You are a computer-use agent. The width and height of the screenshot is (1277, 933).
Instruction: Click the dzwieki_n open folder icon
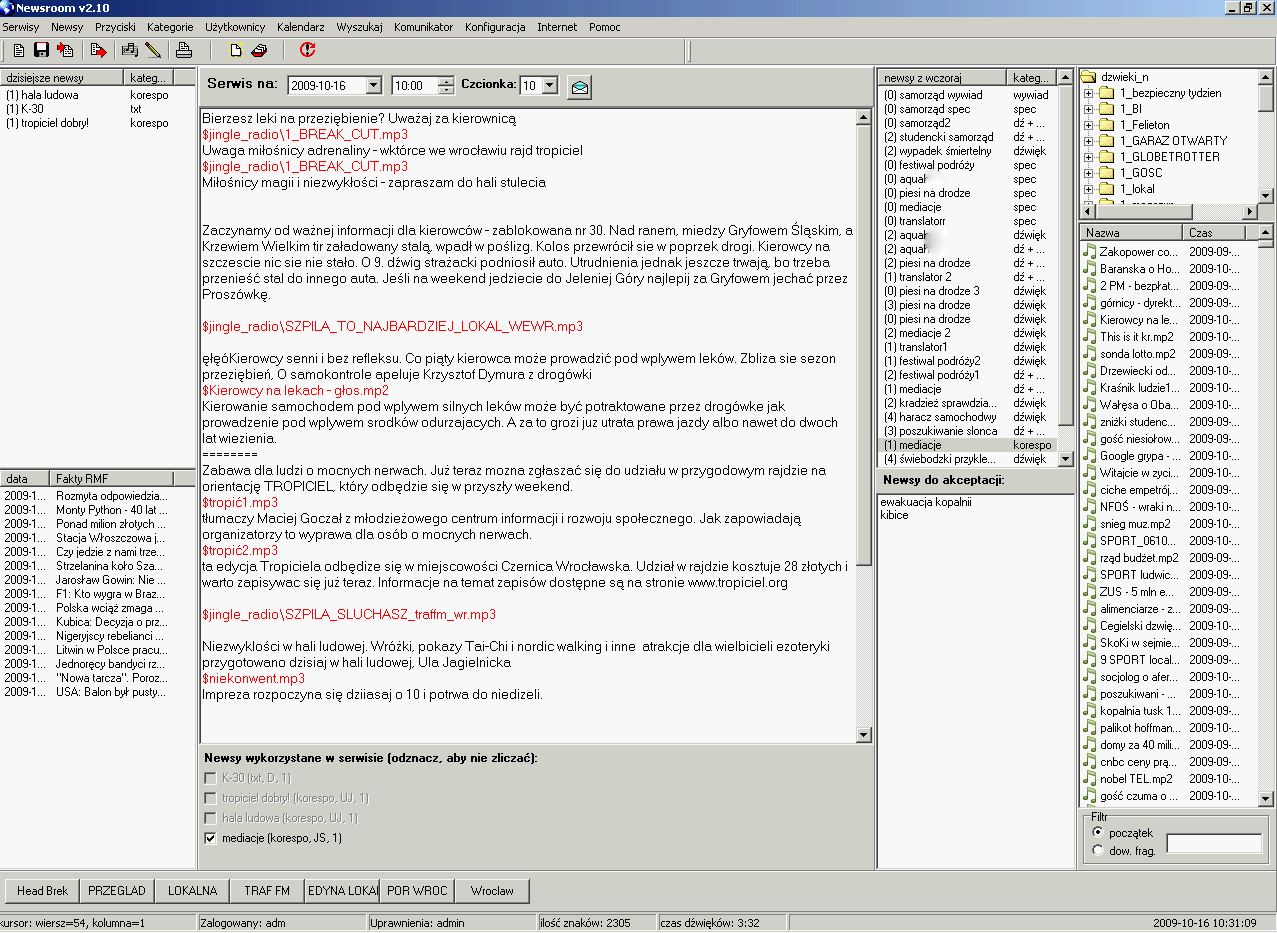tap(1088, 77)
